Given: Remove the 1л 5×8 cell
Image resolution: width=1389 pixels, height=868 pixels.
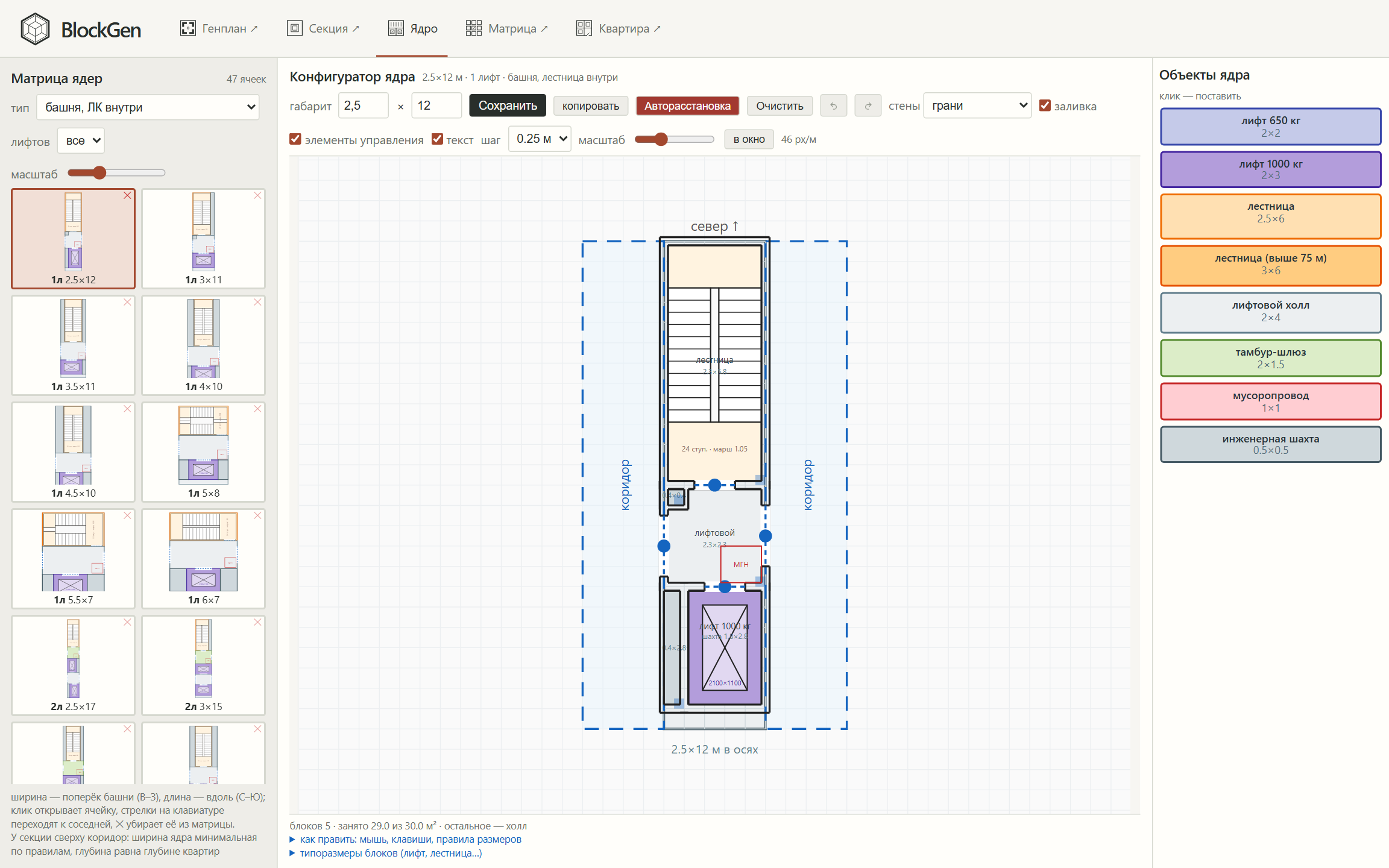Looking at the screenshot, I should 257,409.
